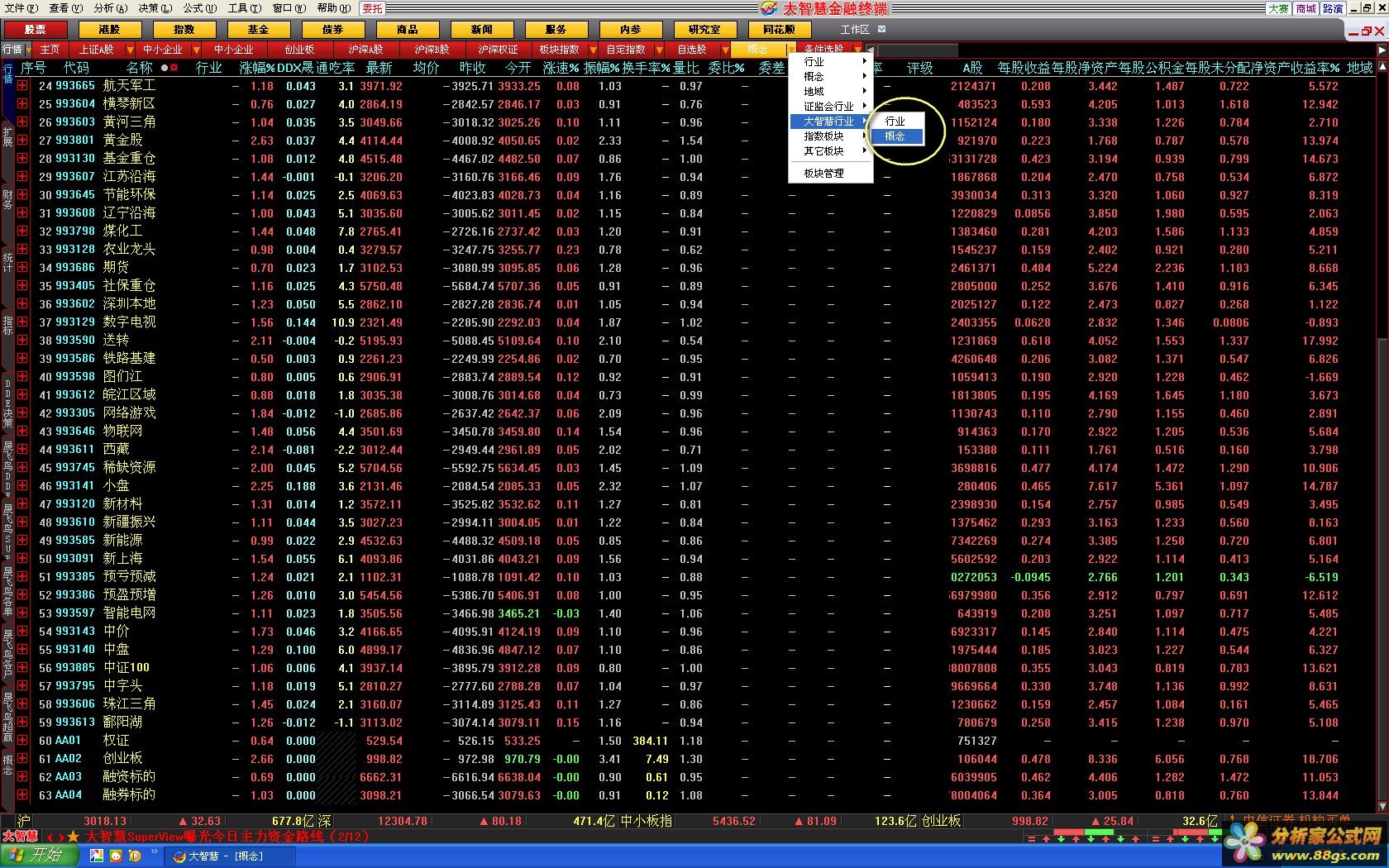Click 中小板指 index in status bar
The height and width of the screenshot is (868, 1389).
(647, 821)
